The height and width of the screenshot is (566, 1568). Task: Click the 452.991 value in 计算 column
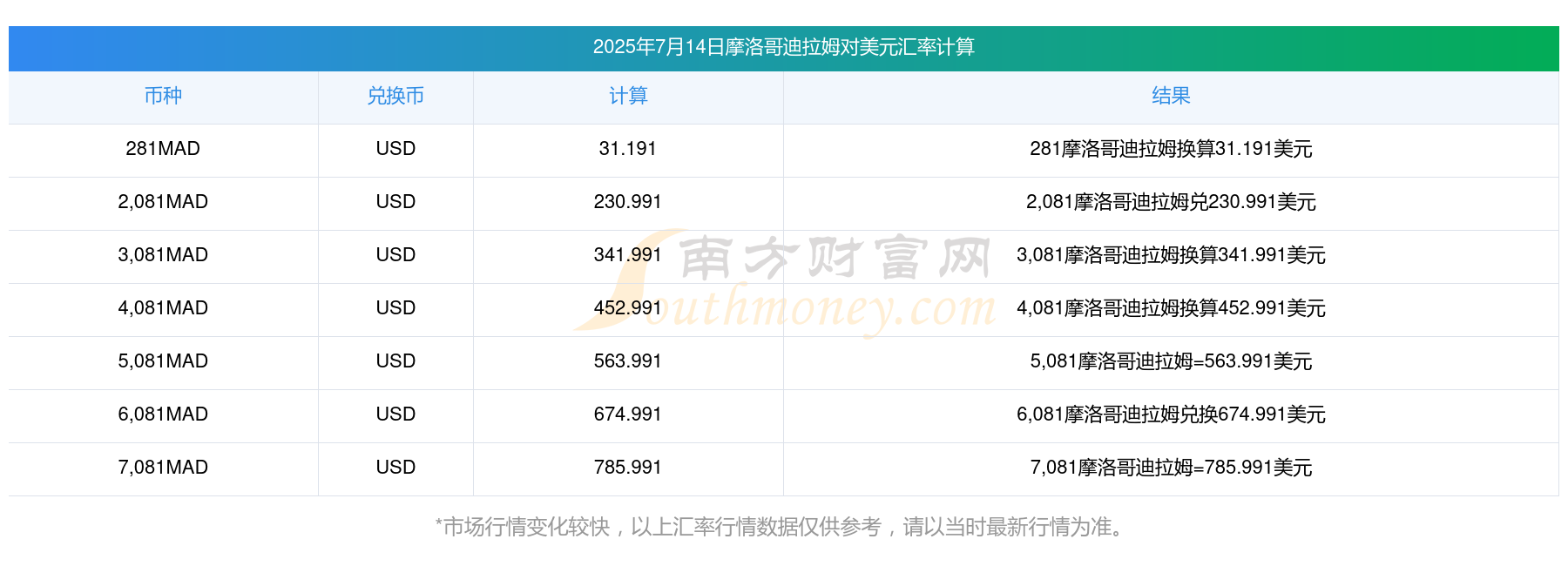point(628,308)
